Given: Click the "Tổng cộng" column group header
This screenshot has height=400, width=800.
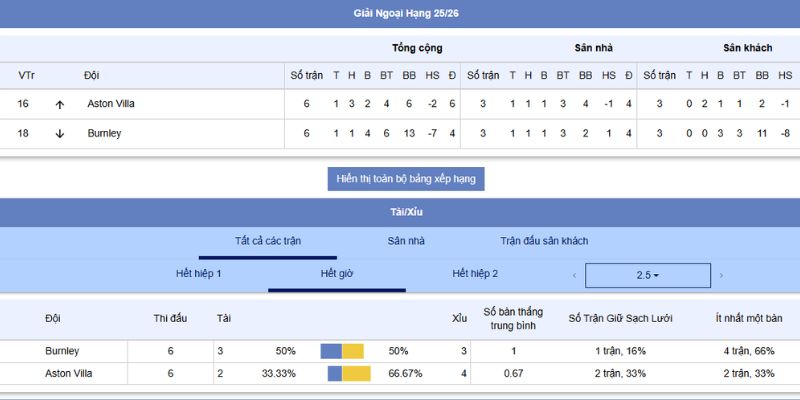Looking at the screenshot, I should tap(417, 48).
